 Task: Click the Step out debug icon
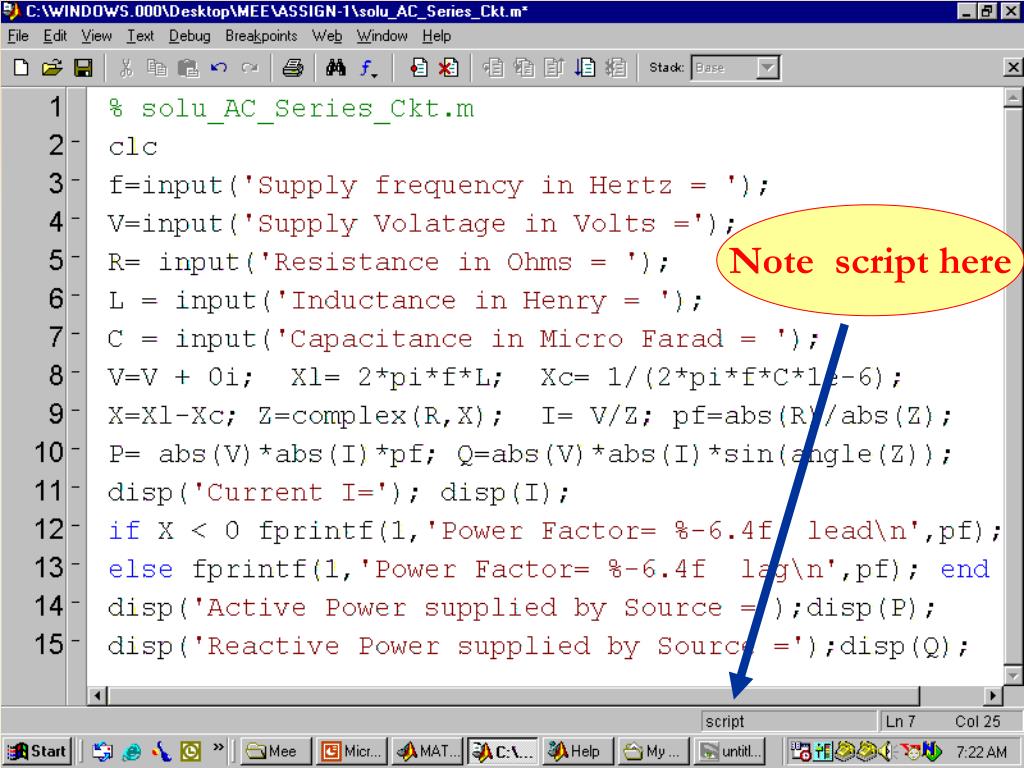click(x=554, y=67)
